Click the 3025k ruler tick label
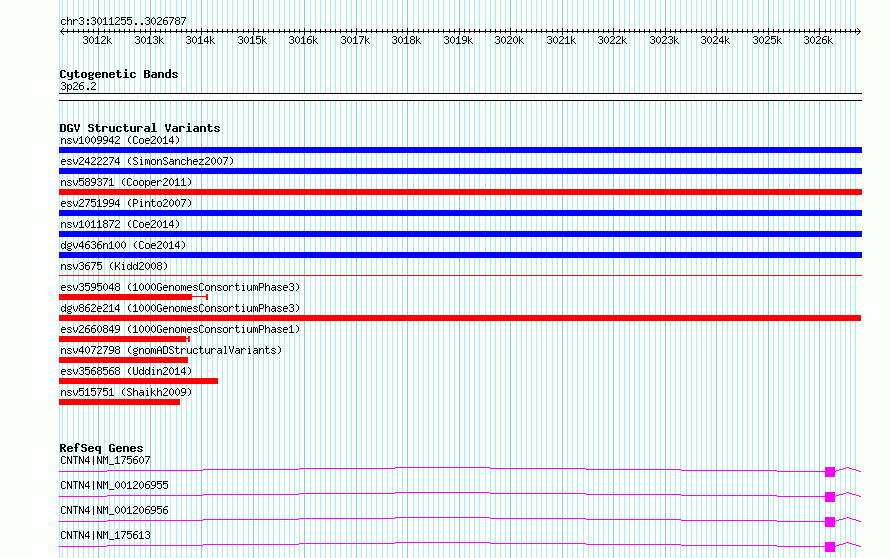This screenshot has width=890, height=558. click(x=767, y=40)
